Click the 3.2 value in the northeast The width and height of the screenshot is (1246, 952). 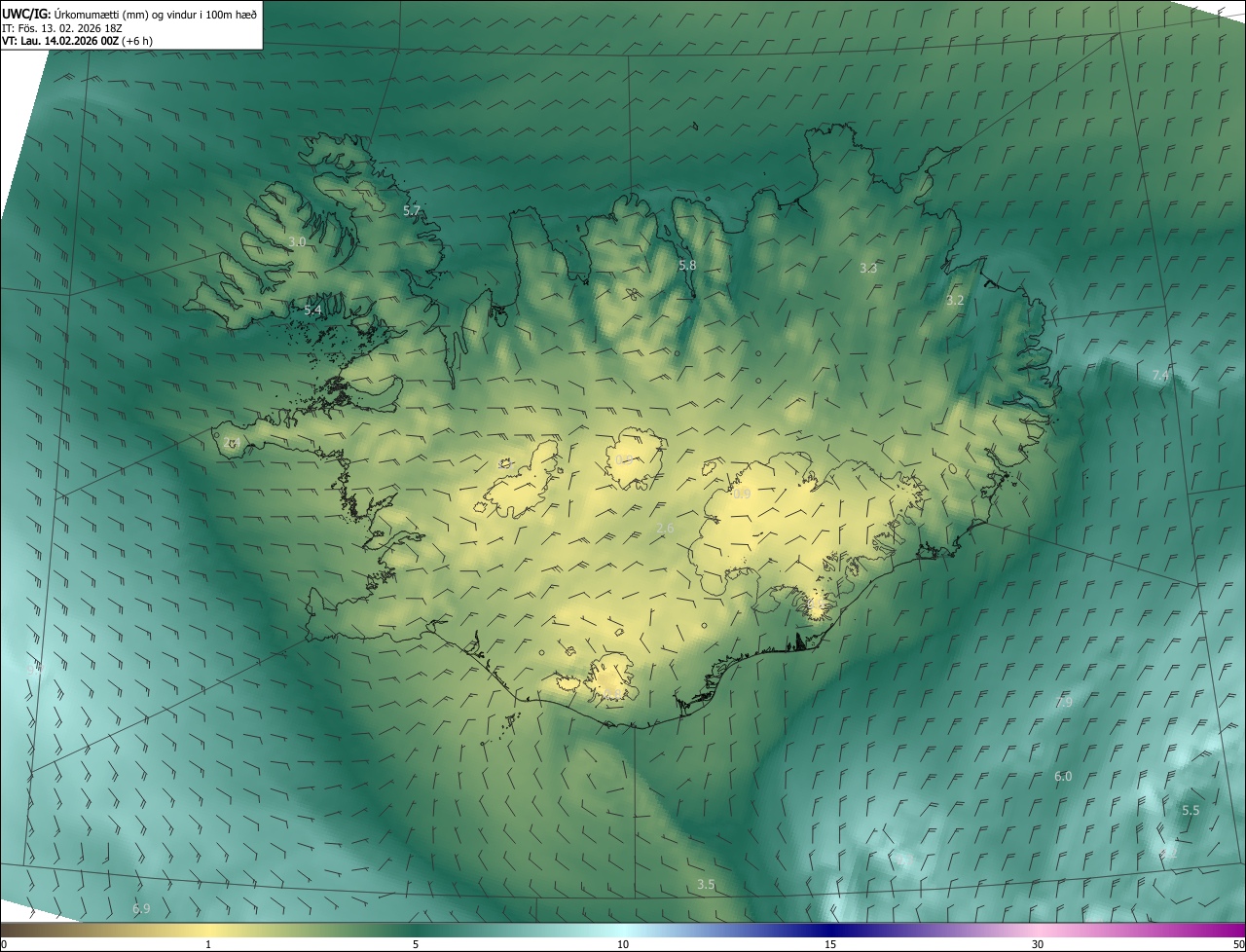955,301
